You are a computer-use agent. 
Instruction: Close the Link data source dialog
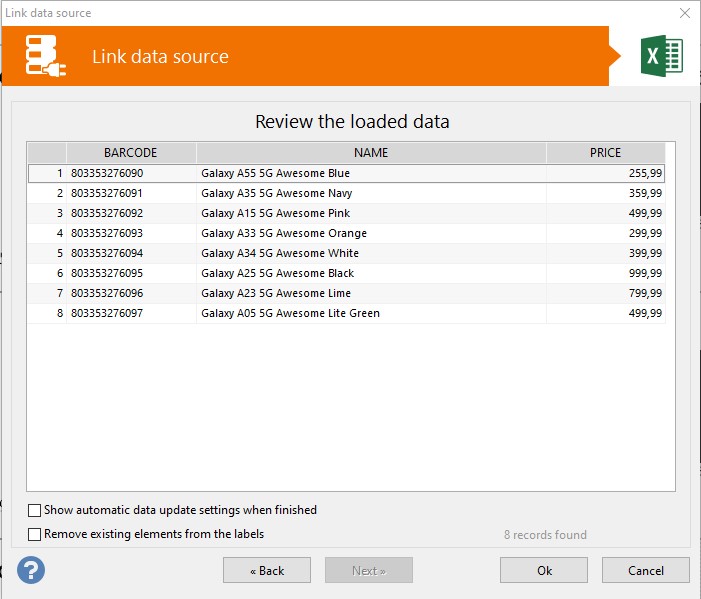(684, 13)
